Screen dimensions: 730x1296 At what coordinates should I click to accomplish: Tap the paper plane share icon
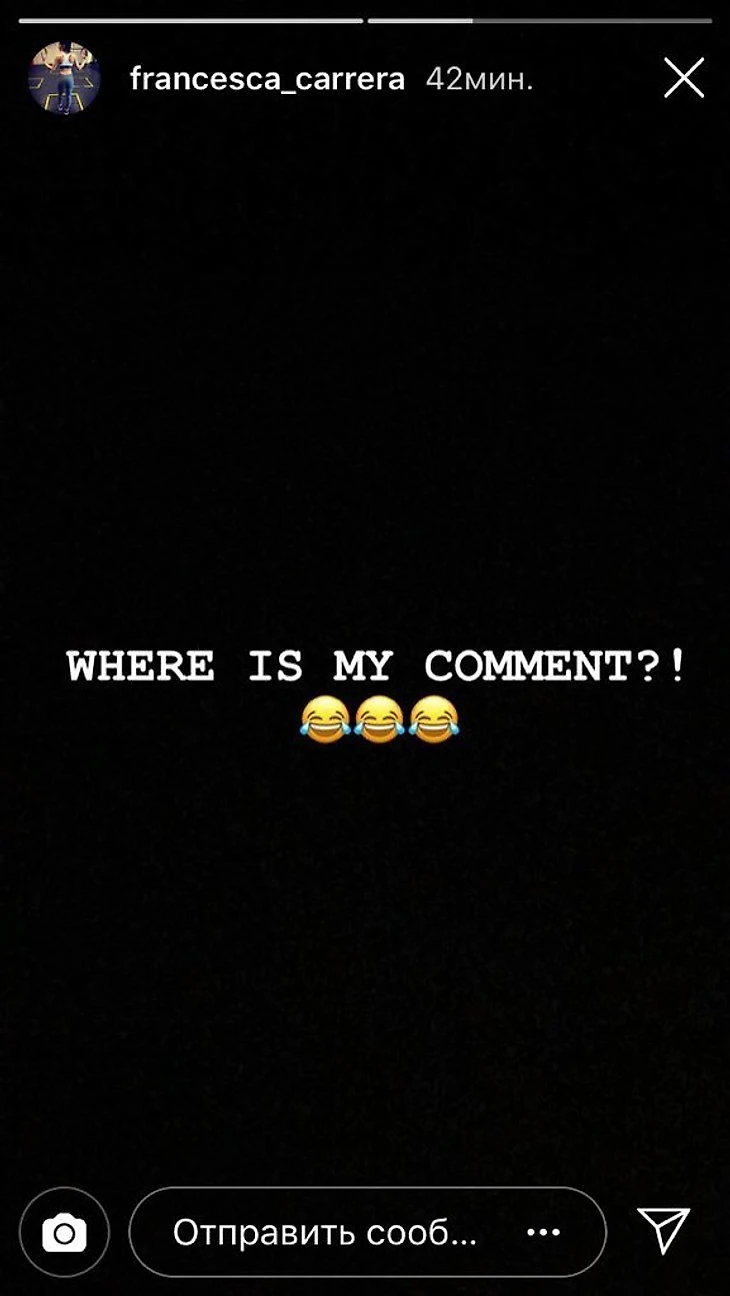point(664,1229)
